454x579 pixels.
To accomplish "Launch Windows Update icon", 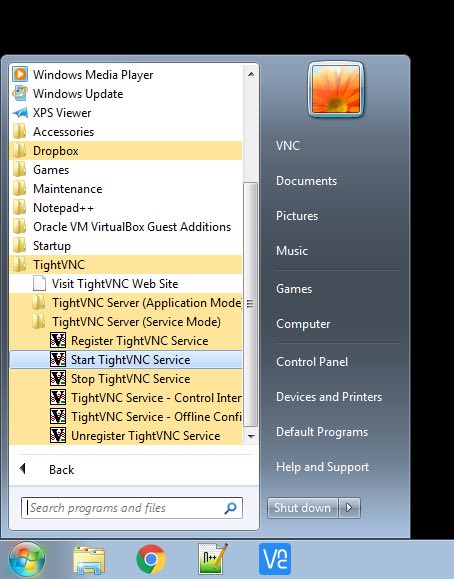I will (x=20, y=93).
